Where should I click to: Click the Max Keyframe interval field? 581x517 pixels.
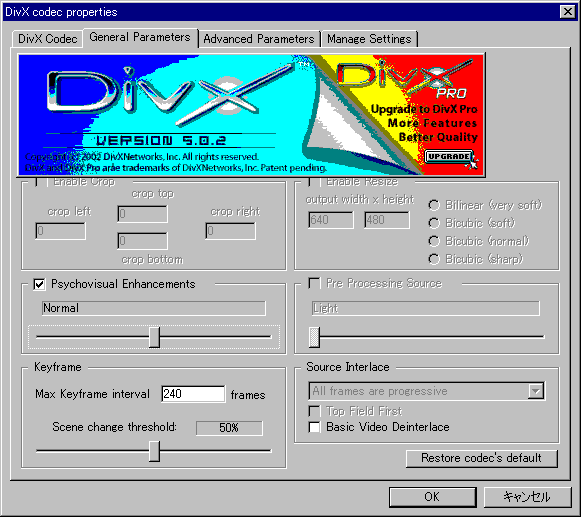tap(193, 394)
